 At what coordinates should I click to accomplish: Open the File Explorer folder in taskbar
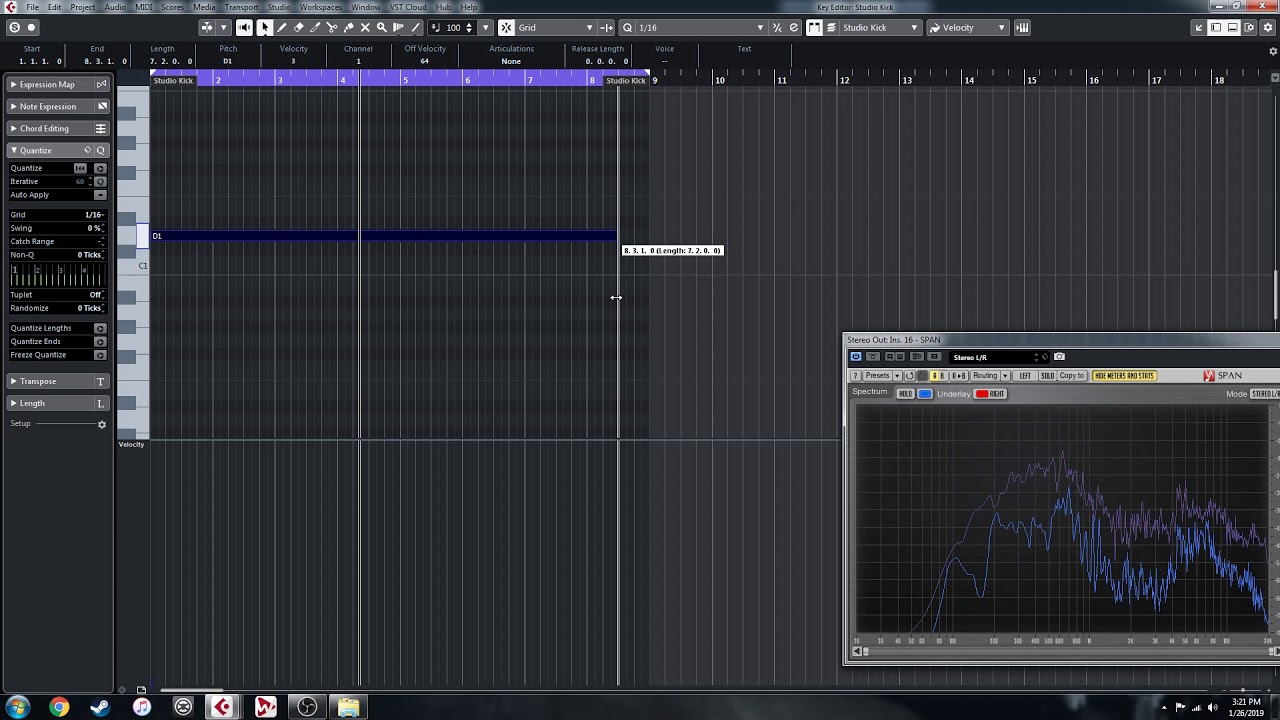(x=348, y=707)
